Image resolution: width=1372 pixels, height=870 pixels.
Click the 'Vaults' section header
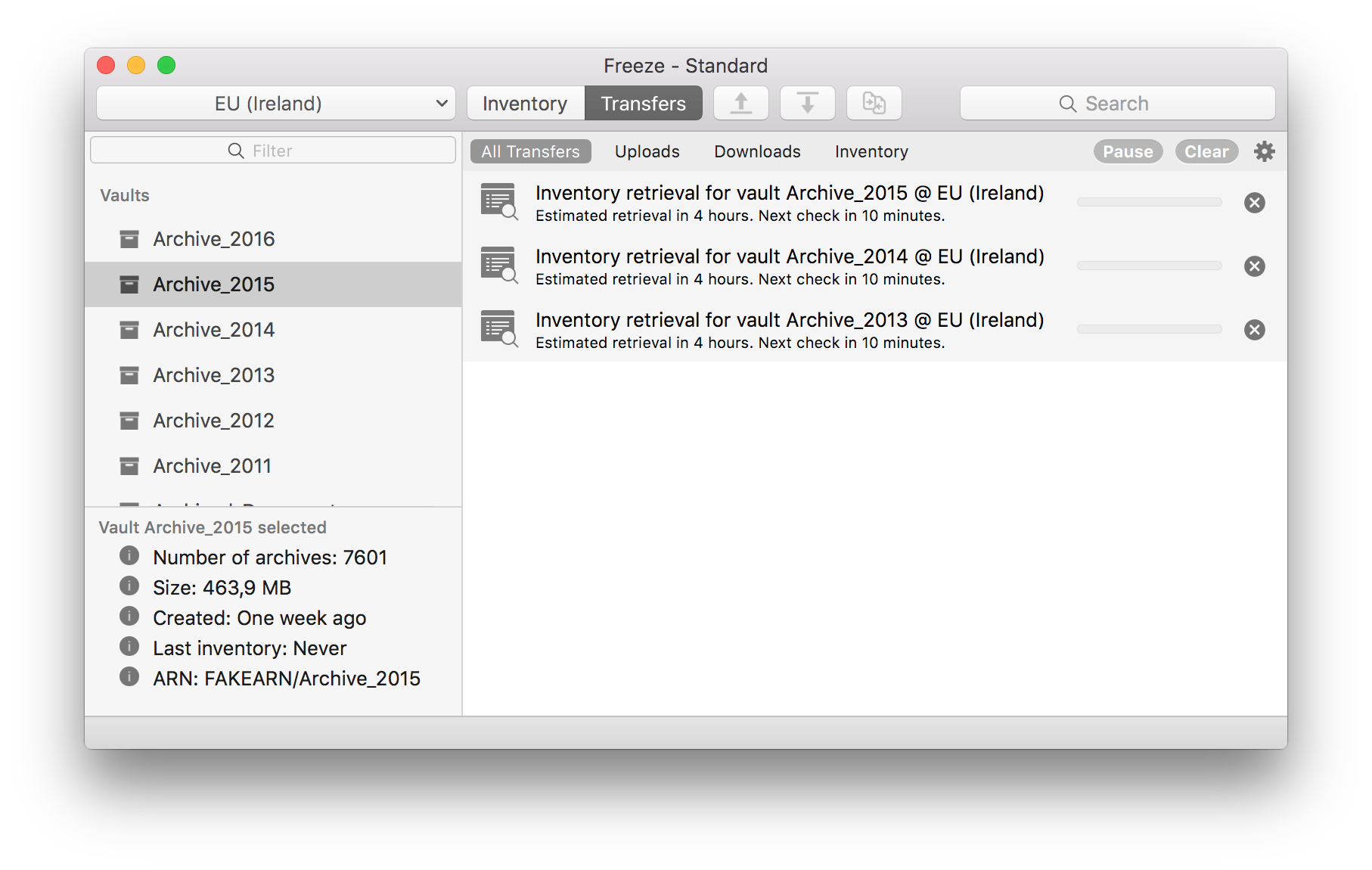(x=125, y=195)
